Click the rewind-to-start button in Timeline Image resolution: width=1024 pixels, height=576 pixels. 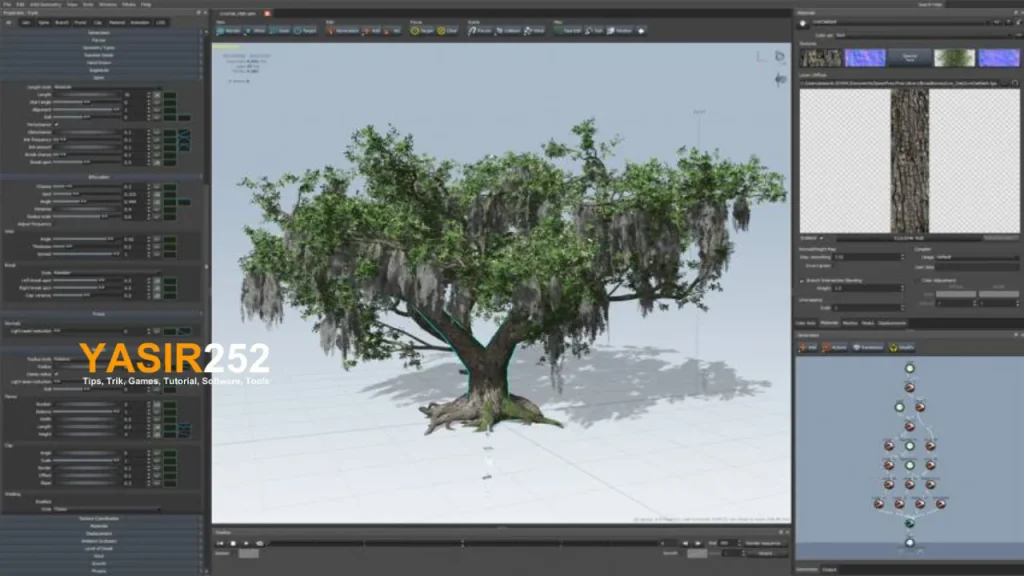[220, 543]
